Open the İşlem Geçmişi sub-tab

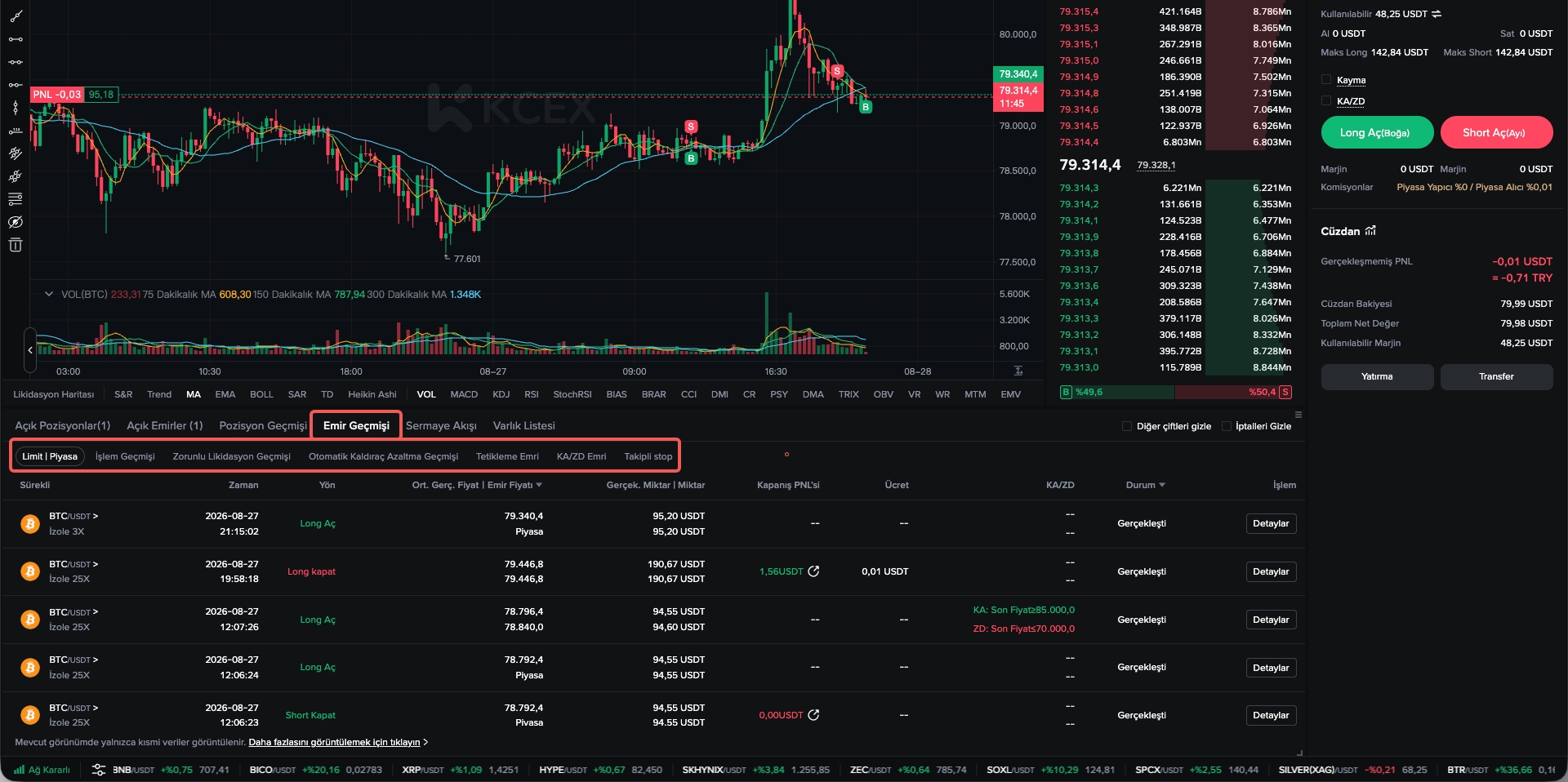[x=125, y=456]
